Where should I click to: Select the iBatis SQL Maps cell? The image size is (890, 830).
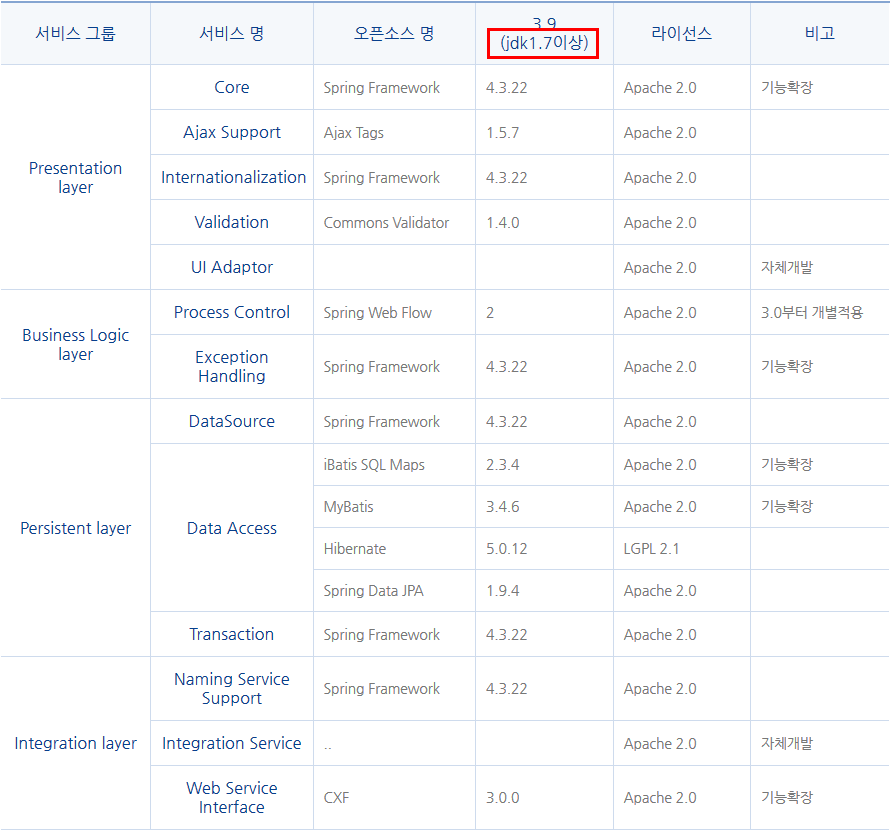(394, 464)
